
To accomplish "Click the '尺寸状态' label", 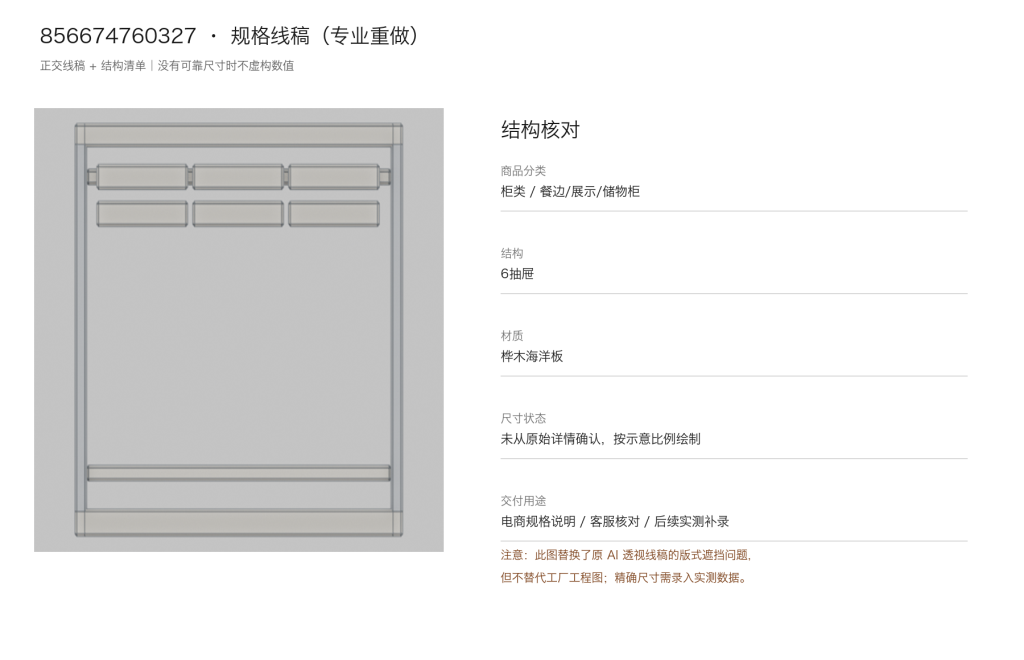I will click(x=523, y=418).
